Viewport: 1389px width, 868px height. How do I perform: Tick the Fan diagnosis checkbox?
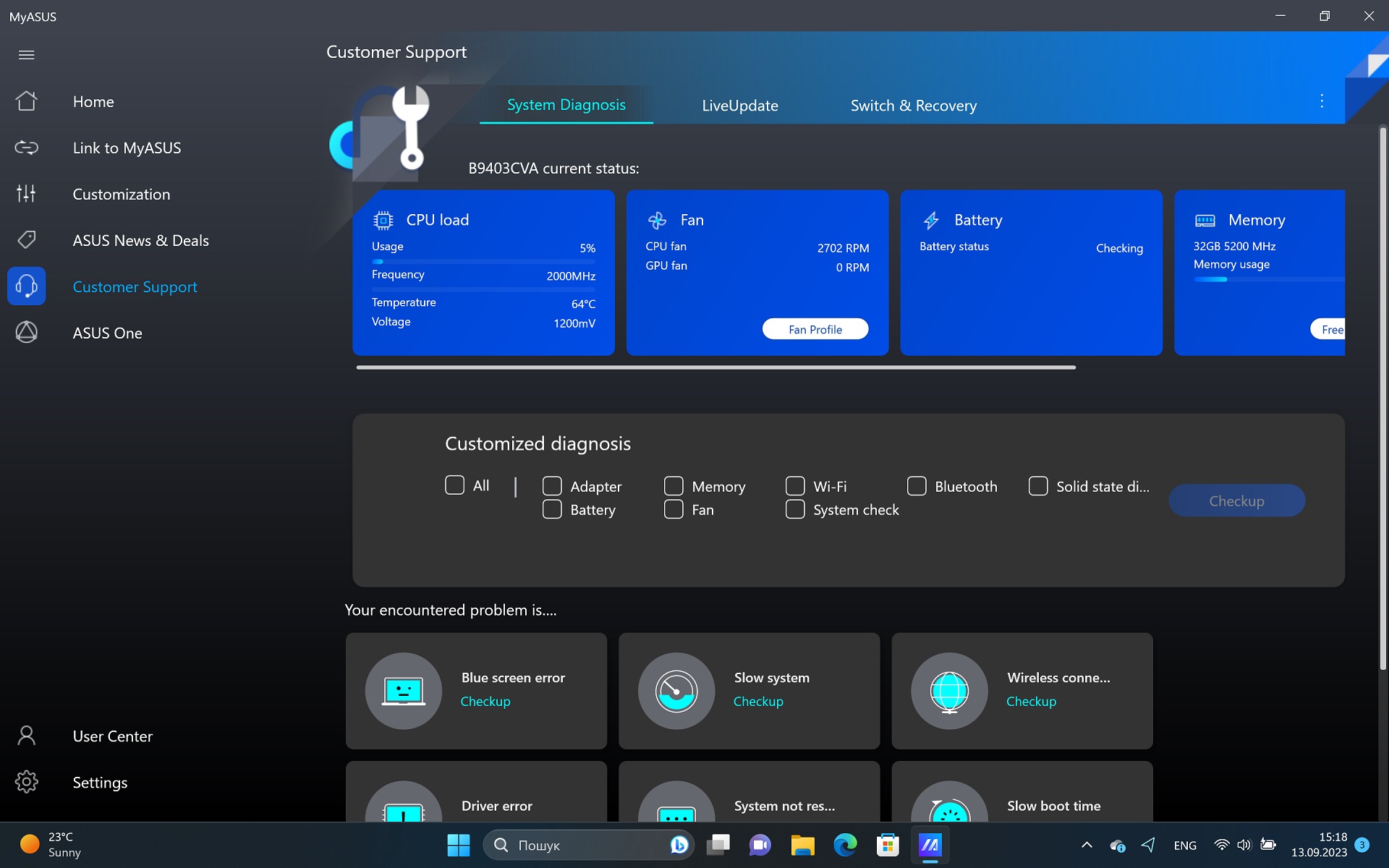pos(674,509)
